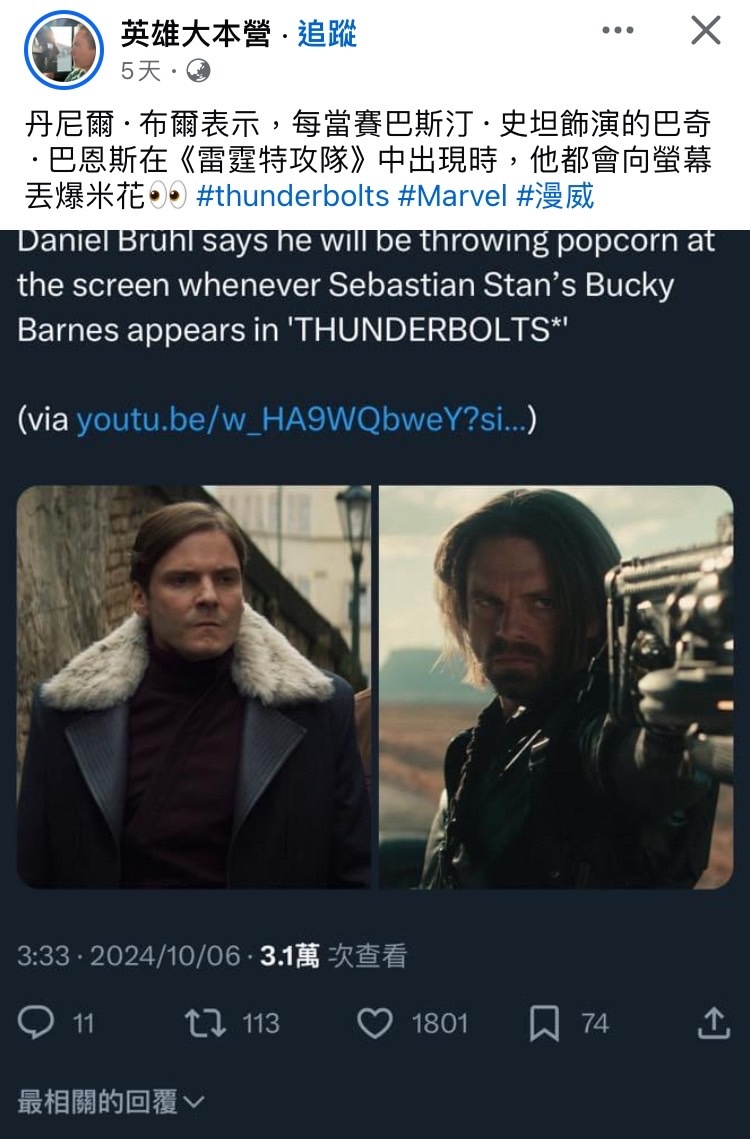
Task: Click the 3.1萬 次查看 view count
Action: (x=333, y=956)
